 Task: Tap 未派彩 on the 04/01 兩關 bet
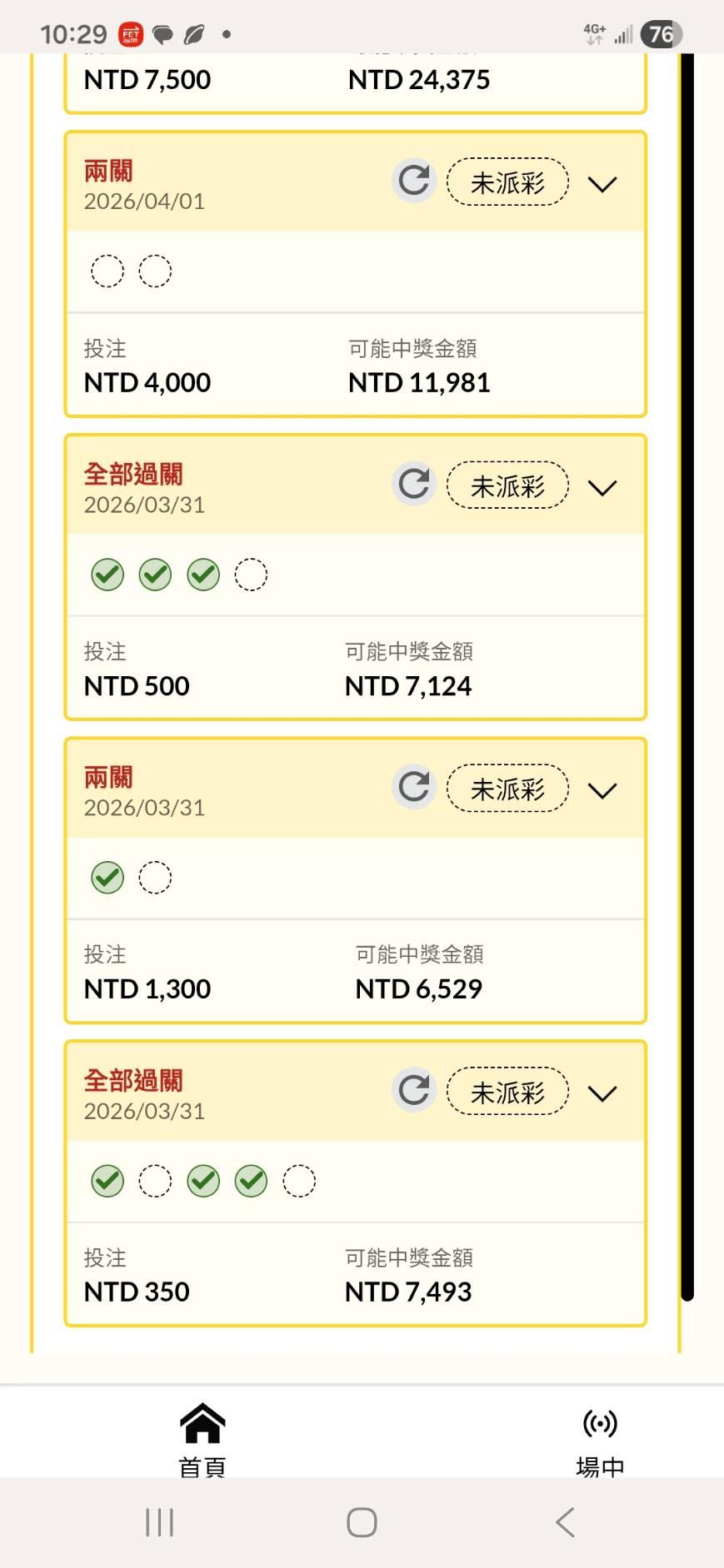tap(507, 182)
